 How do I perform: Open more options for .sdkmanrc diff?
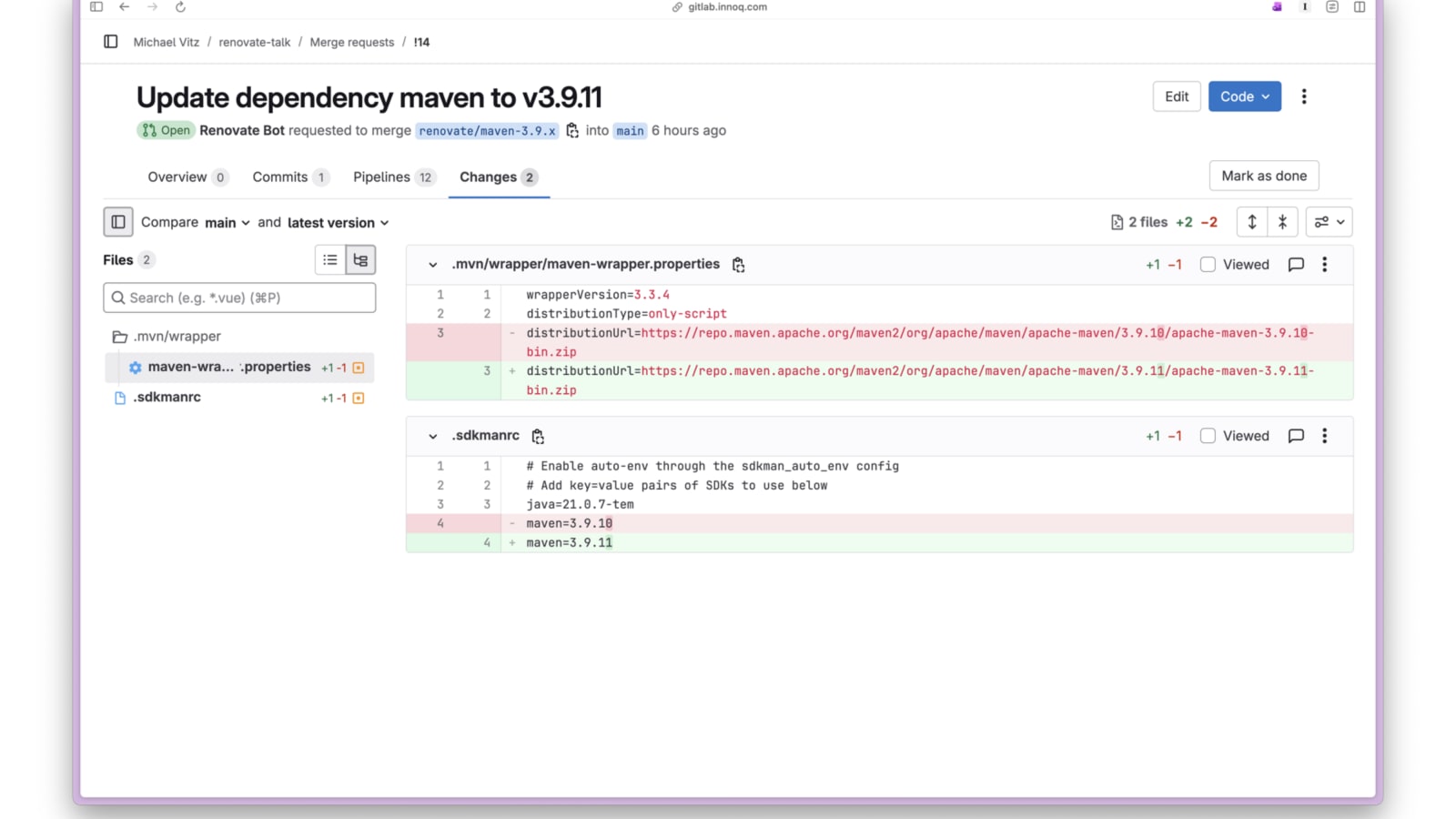[x=1325, y=436]
